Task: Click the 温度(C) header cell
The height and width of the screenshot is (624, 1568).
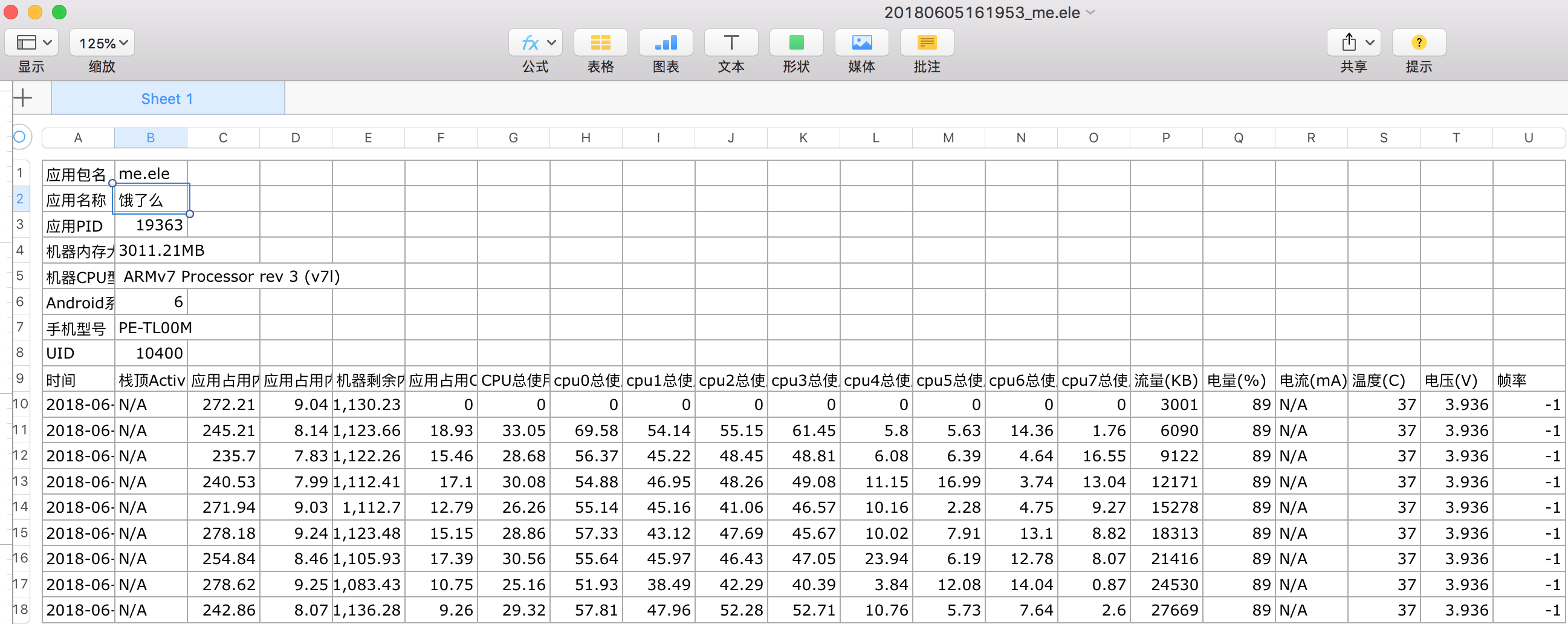Action: point(1384,380)
